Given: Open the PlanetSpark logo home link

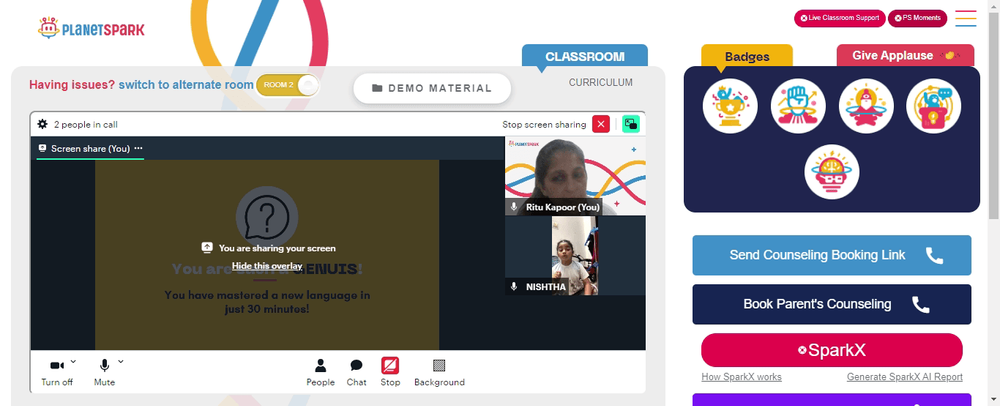Looking at the screenshot, I should pyautogui.click(x=91, y=28).
